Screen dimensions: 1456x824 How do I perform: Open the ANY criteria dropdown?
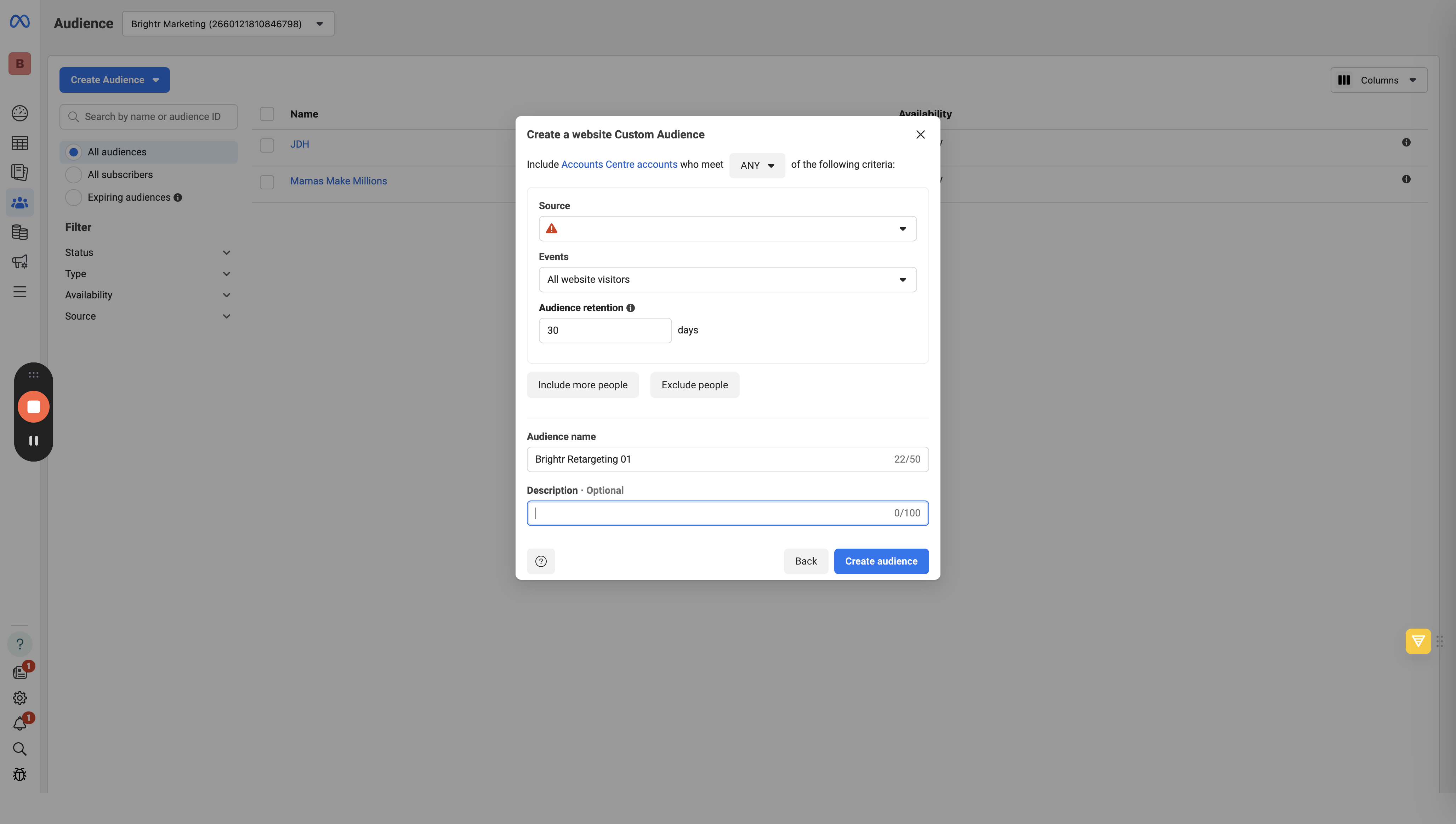tap(757, 165)
